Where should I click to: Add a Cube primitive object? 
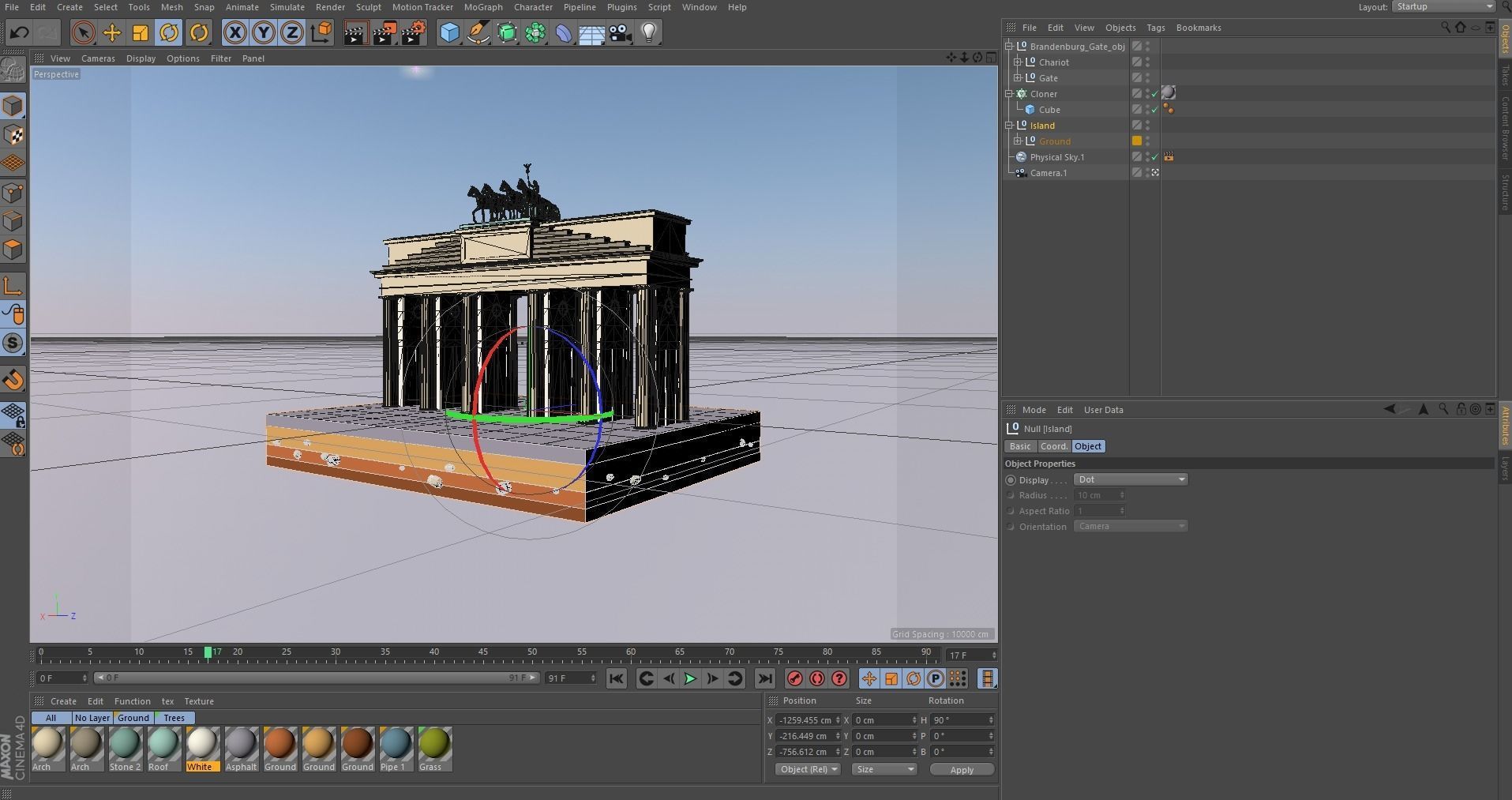449,32
